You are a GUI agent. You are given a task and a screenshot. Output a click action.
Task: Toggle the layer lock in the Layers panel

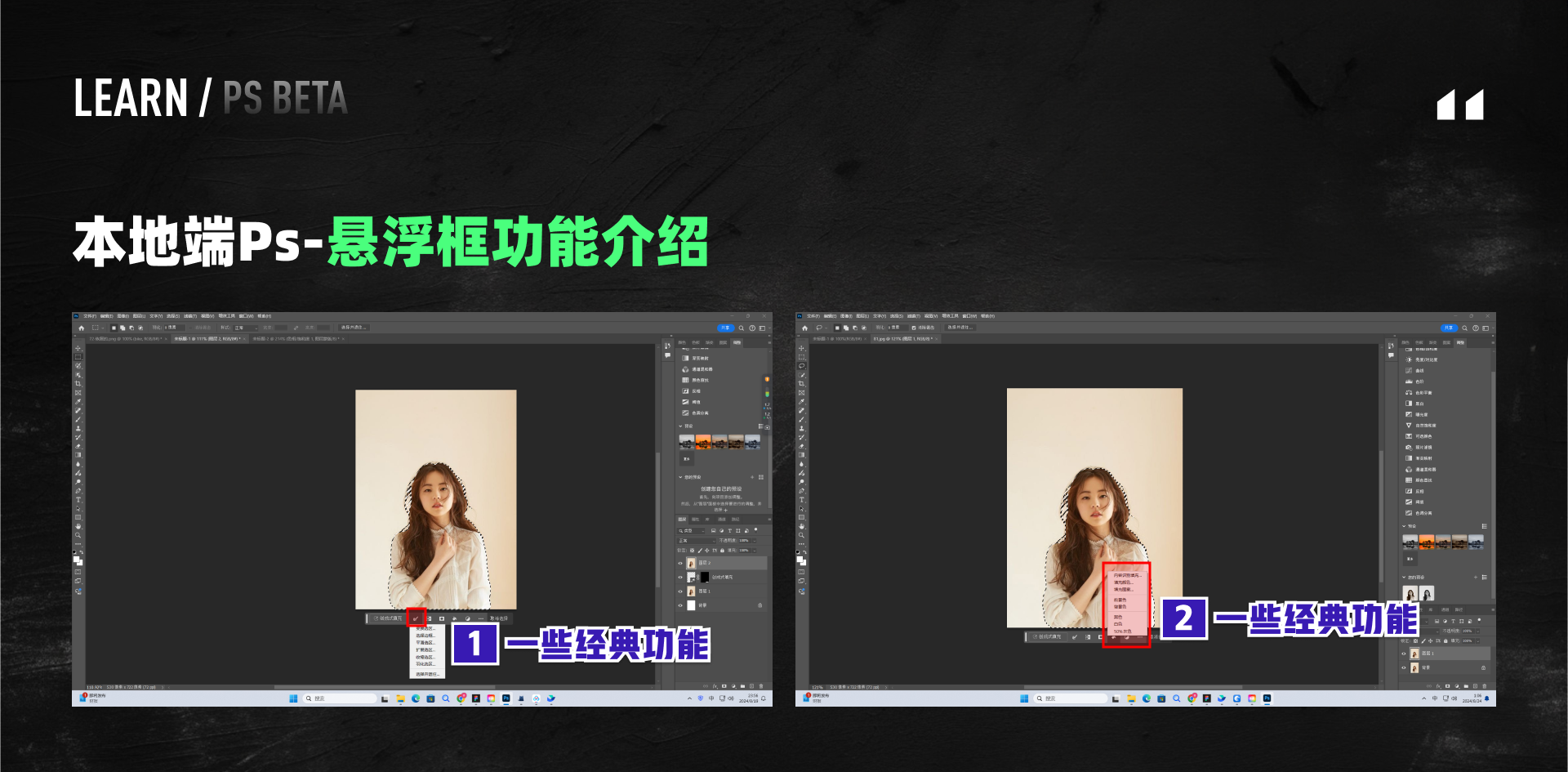tap(724, 549)
